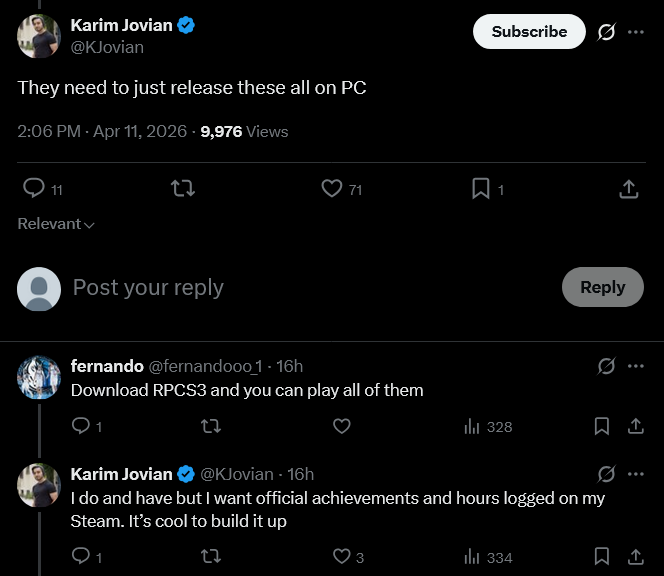Bookmark the main post
664x576 pixels.
pos(480,188)
